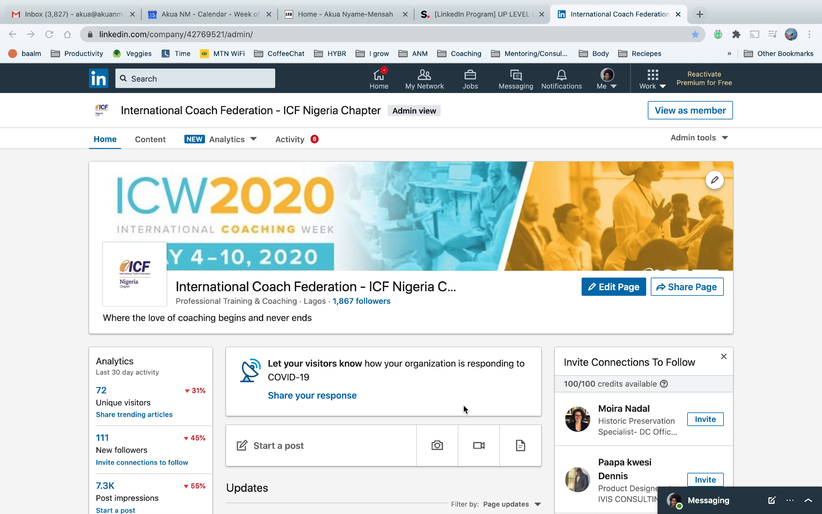Open Other Bookmarks folder
822x514 pixels.
click(x=778, y=53)
